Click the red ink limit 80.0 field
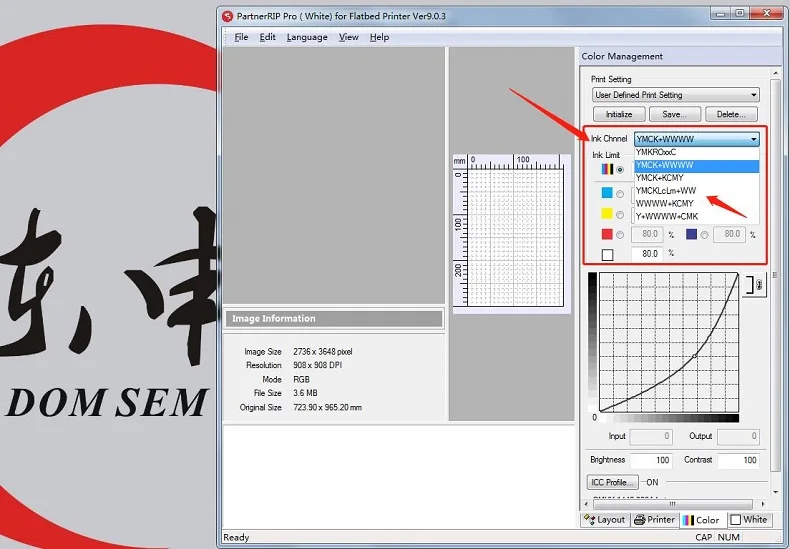 click(x=647, y=234)
